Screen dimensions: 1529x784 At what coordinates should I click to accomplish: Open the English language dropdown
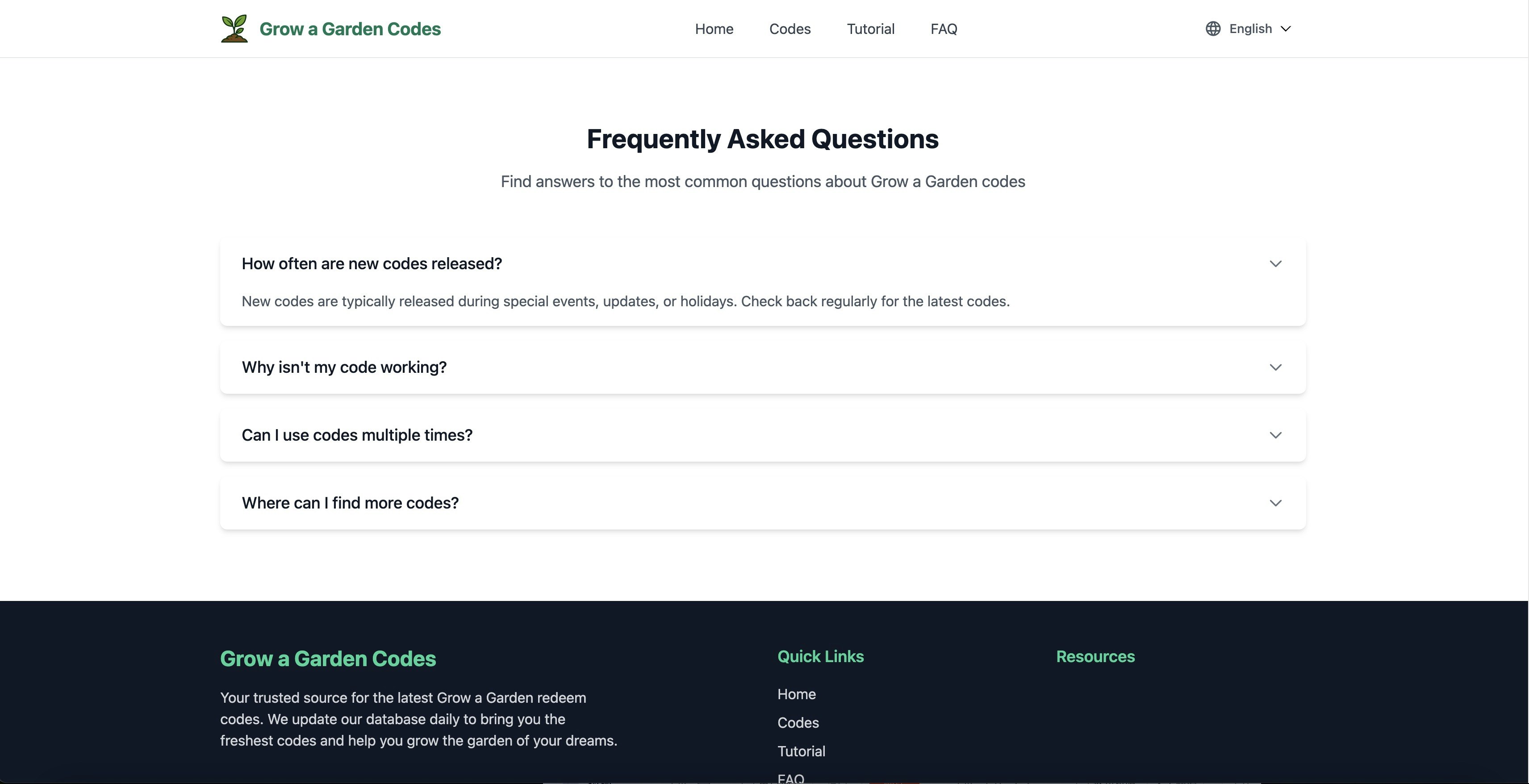(x=1249, y=28)
